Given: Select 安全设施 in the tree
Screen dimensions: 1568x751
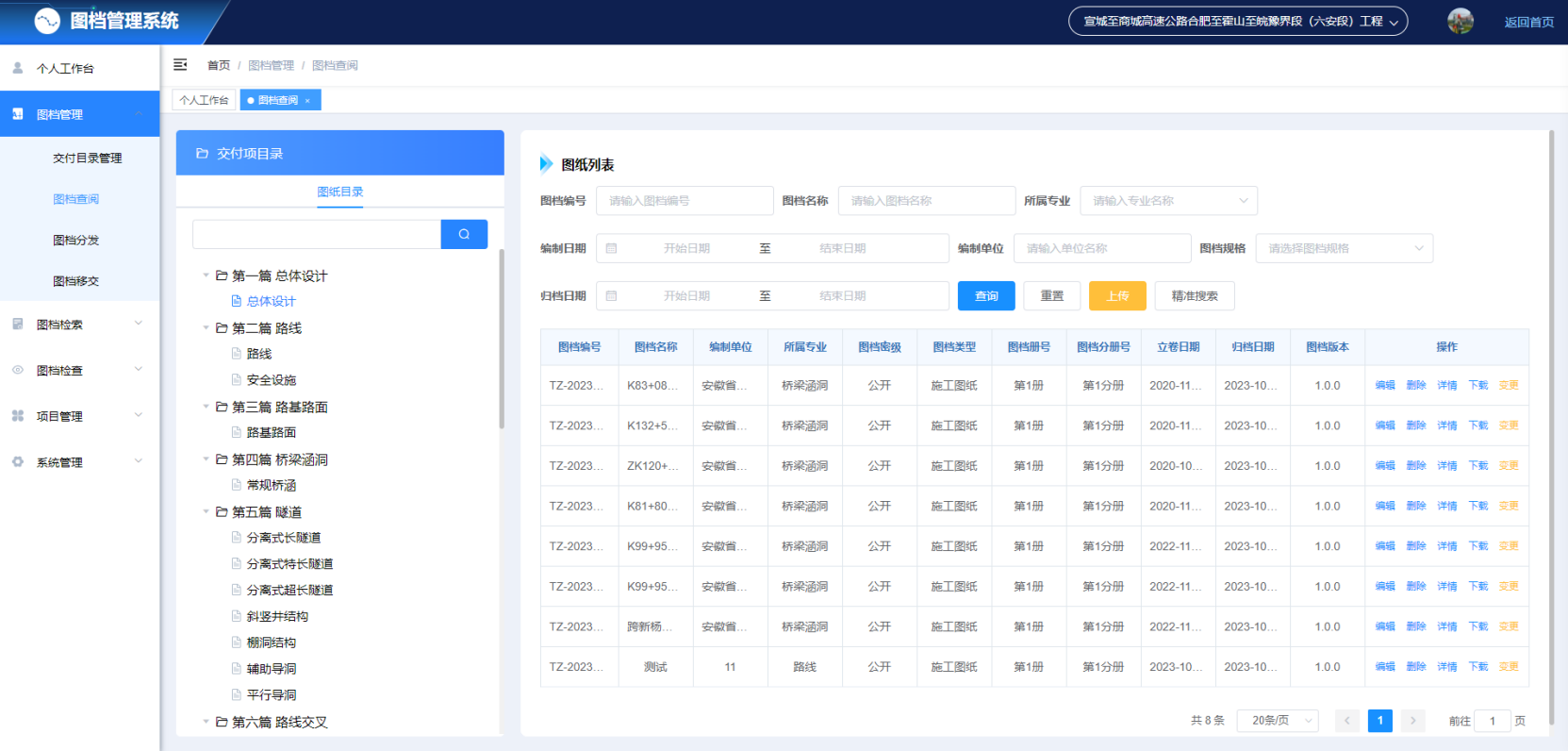Looking at the screenshot, I should 272,380.
